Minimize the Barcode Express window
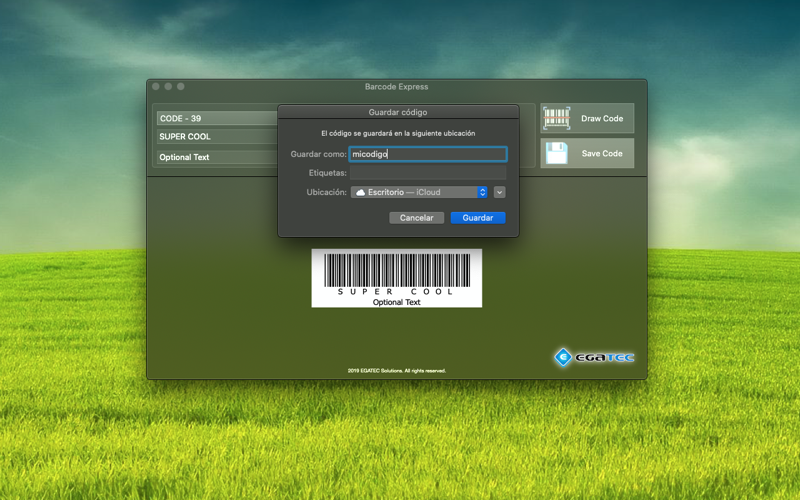Screen dimensions: 800x500 tap(168, 87)
